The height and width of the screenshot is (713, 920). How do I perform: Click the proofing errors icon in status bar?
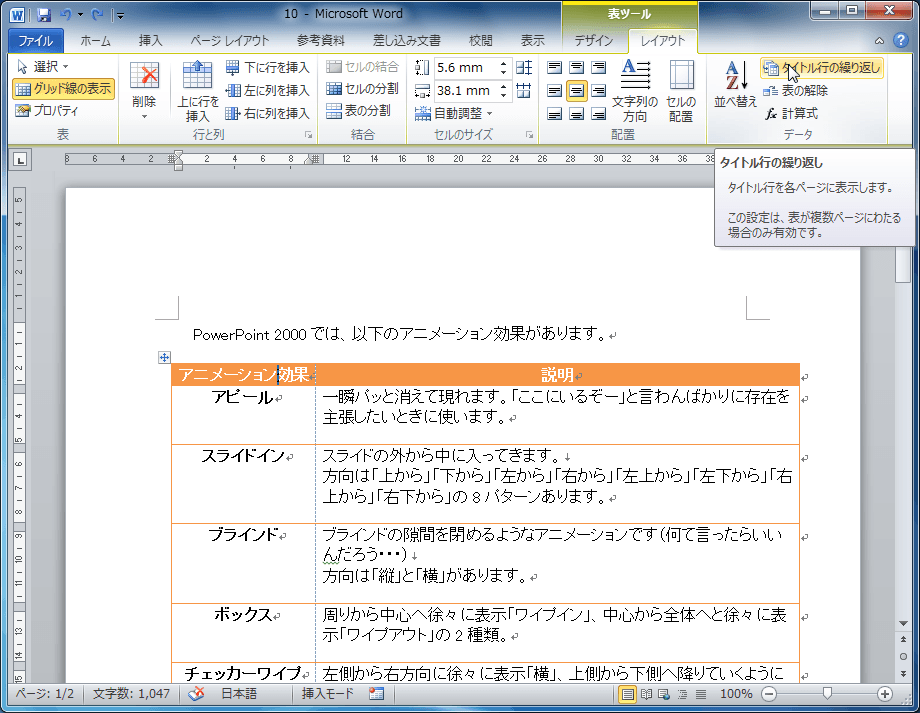[197, 694]
